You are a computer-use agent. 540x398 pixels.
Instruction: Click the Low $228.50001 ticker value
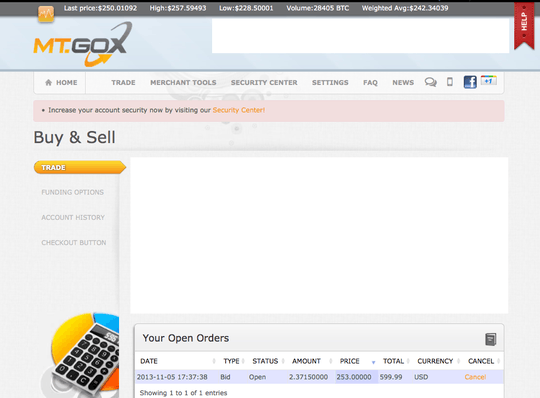[246, 8]
